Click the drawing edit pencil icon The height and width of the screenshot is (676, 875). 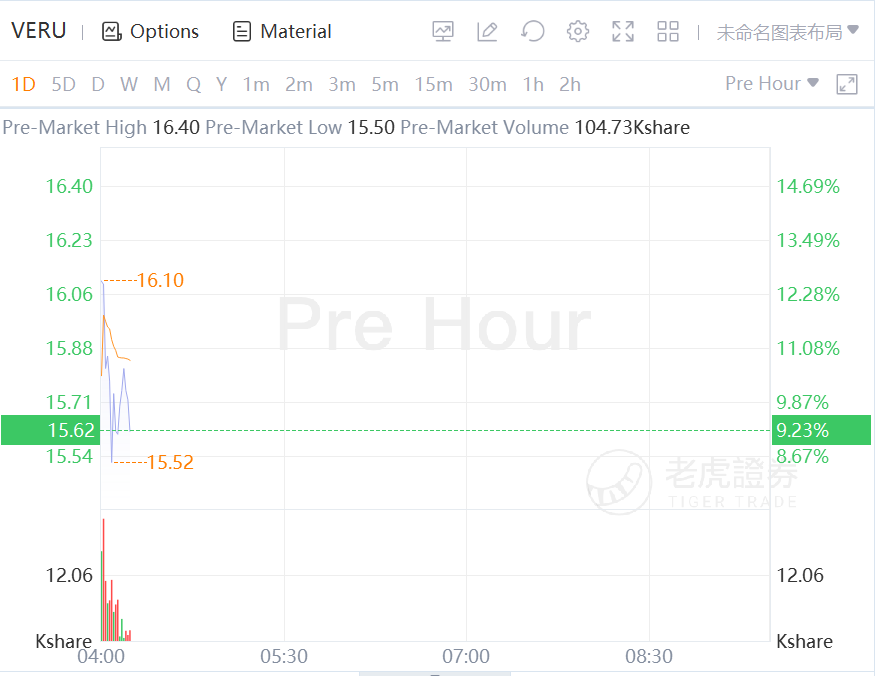tap(487, 31)
